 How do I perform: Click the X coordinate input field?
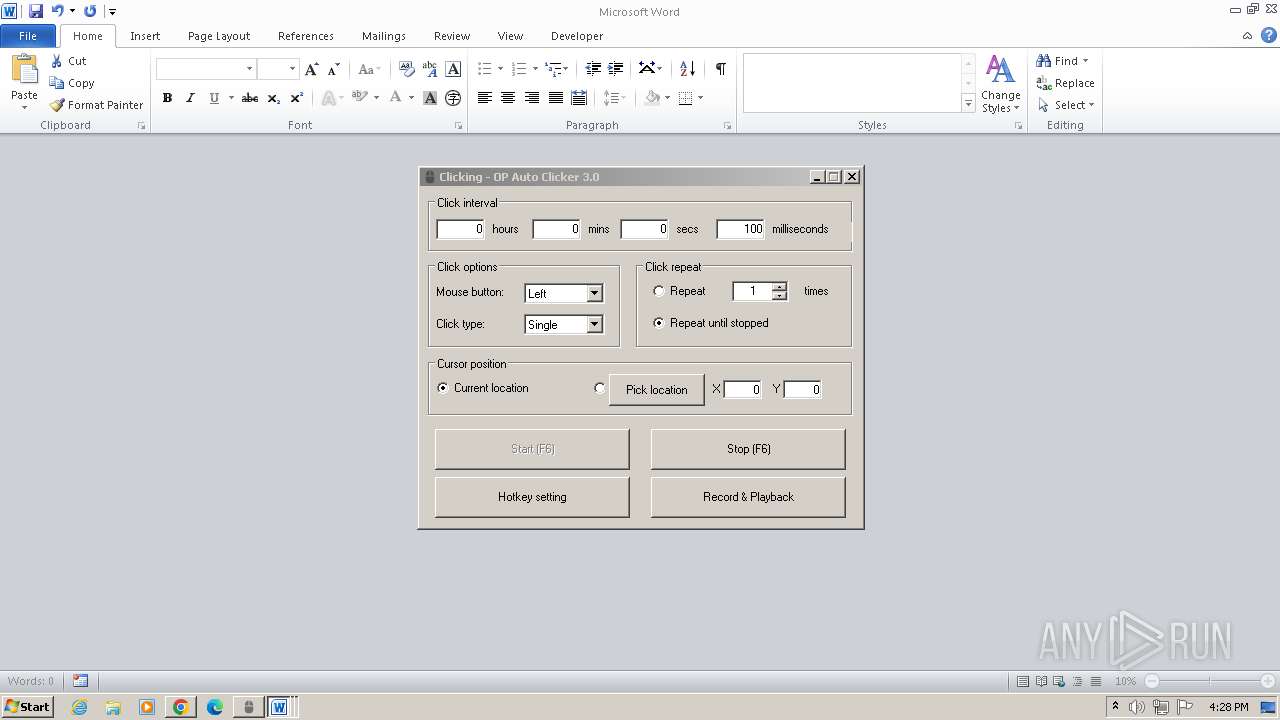click(x=743, y=390)
